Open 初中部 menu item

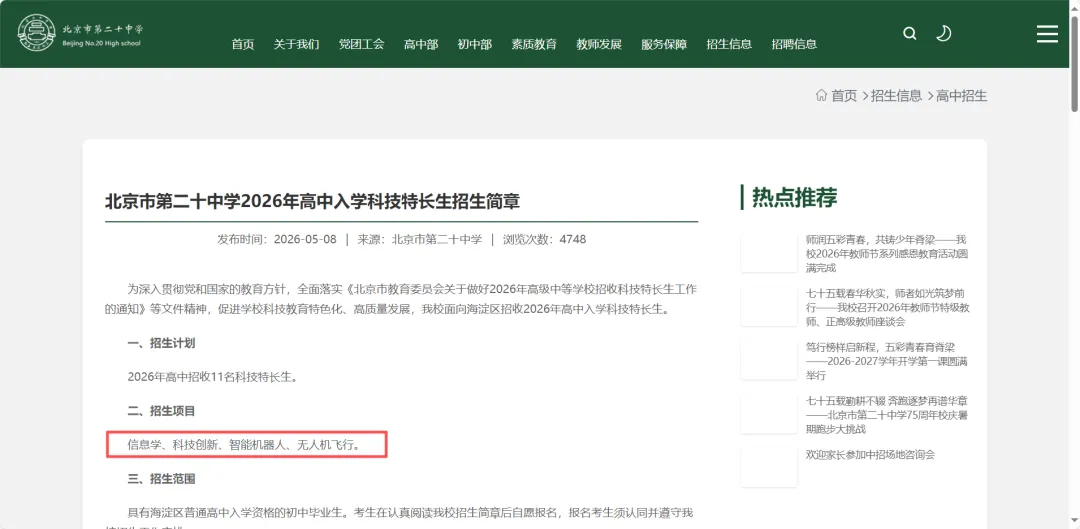click(475, 44)
